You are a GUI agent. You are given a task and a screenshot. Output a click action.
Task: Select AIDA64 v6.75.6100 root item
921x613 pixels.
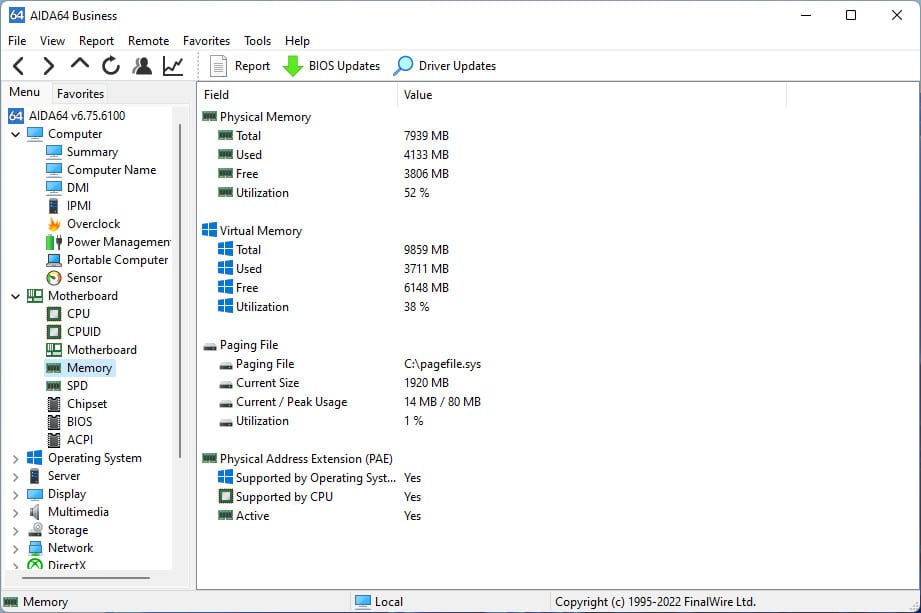pos(66,116)
